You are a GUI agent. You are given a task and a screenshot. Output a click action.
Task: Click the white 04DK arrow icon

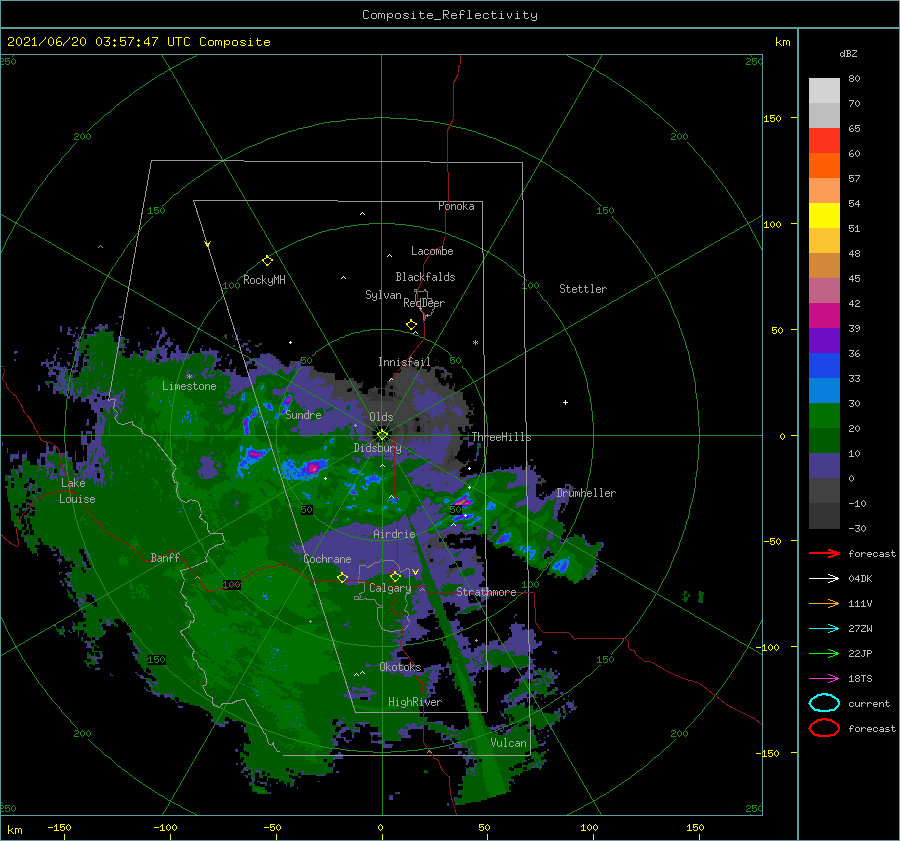point(824,579)
